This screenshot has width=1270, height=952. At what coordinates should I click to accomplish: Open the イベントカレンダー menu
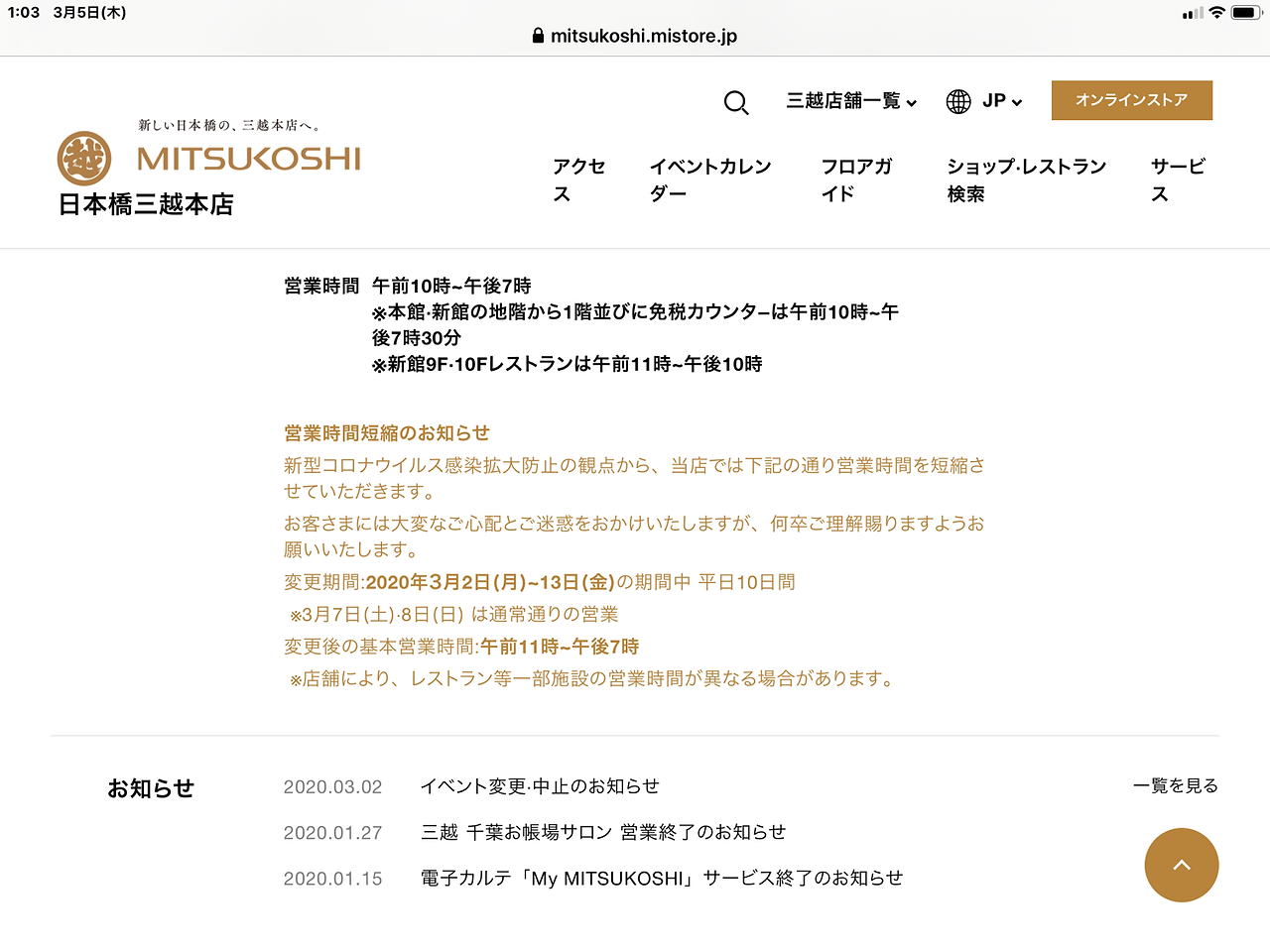pos(710,179)
